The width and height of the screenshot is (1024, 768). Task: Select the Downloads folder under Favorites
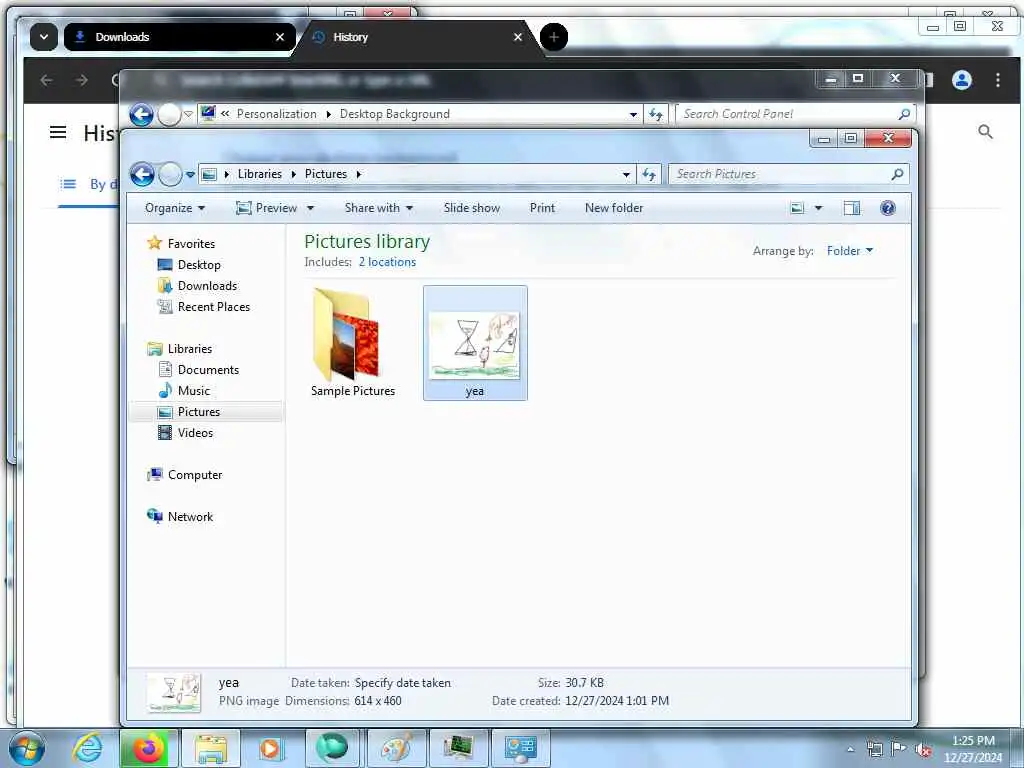click(165, 285)
